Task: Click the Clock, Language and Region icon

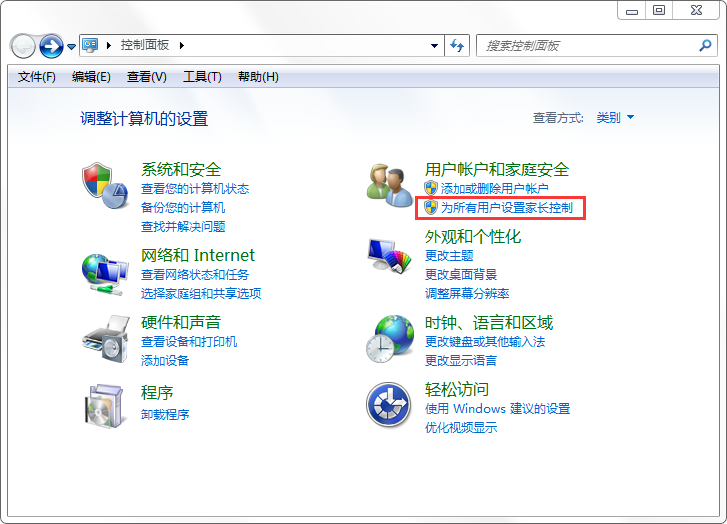Action: click(388, 338)
